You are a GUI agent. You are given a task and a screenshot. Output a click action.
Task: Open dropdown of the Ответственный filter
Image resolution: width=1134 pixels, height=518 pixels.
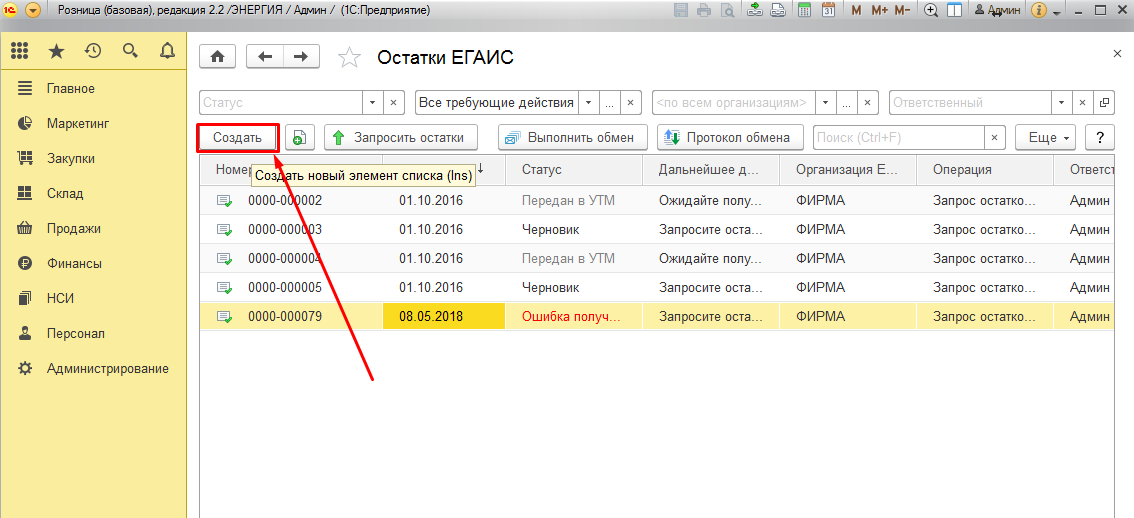coord(1062,103)
